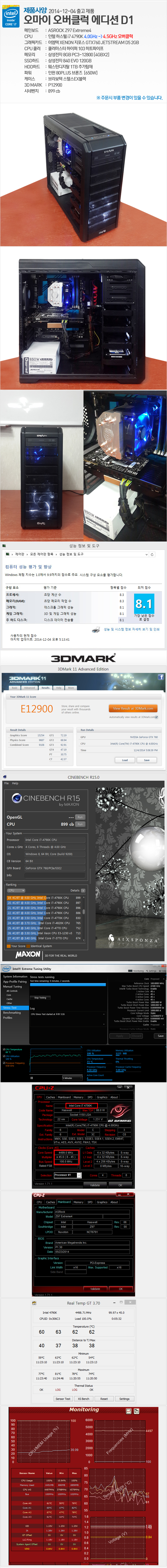Open the File menu in Cinebench

coord(6,783)
